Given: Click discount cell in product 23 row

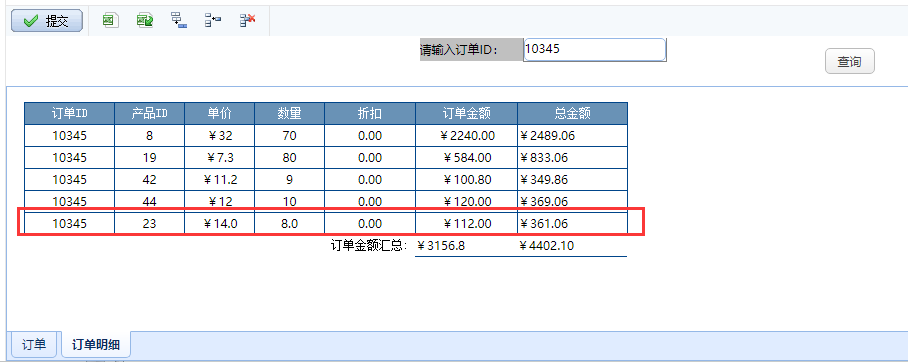Looking at the screenshot, I should click(370, 224).
